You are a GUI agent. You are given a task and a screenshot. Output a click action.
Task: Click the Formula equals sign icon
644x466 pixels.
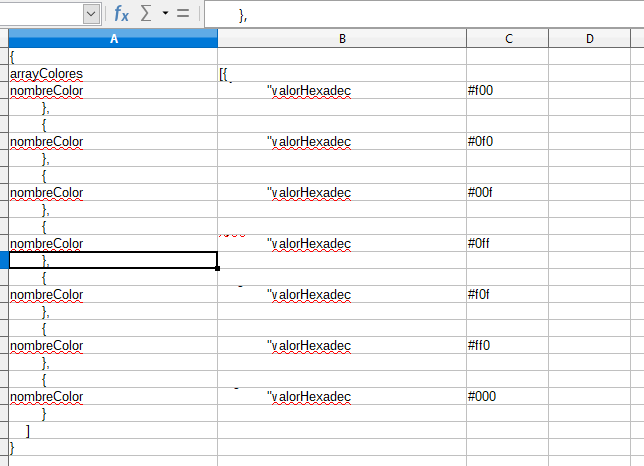tap(182, 14)
